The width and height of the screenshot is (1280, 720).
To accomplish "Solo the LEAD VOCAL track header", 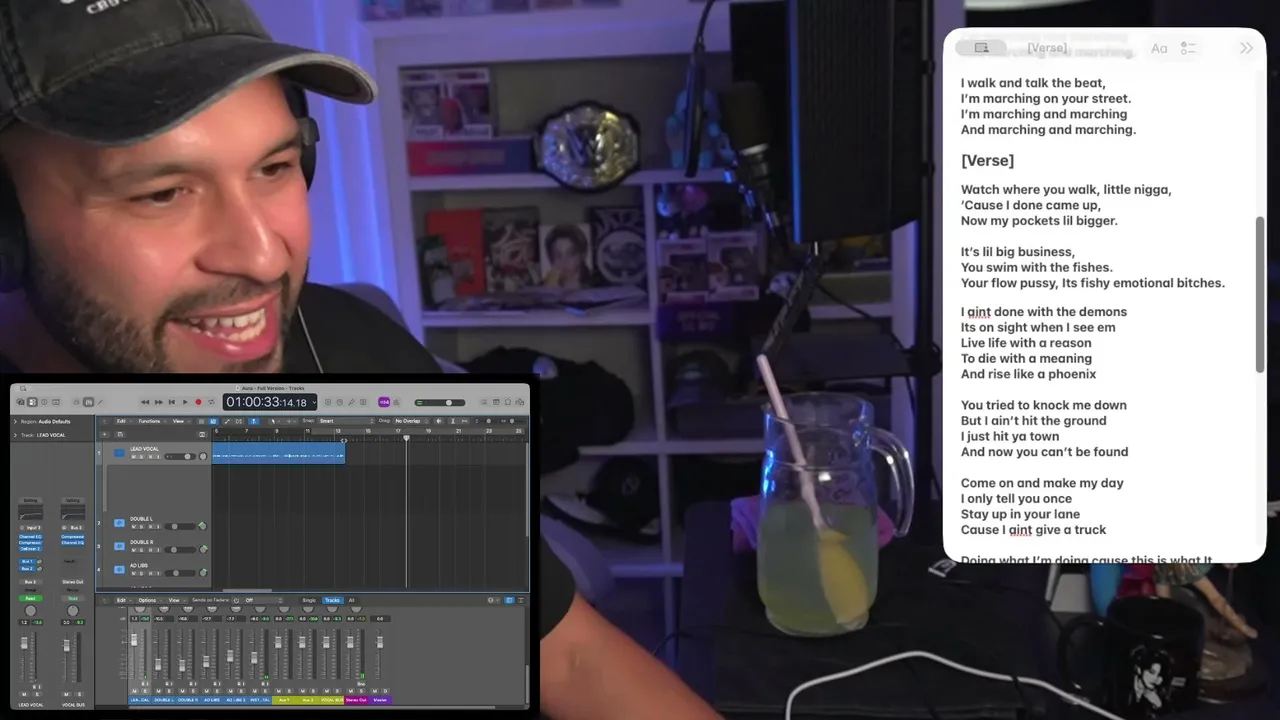I will [x=141, y=457].
